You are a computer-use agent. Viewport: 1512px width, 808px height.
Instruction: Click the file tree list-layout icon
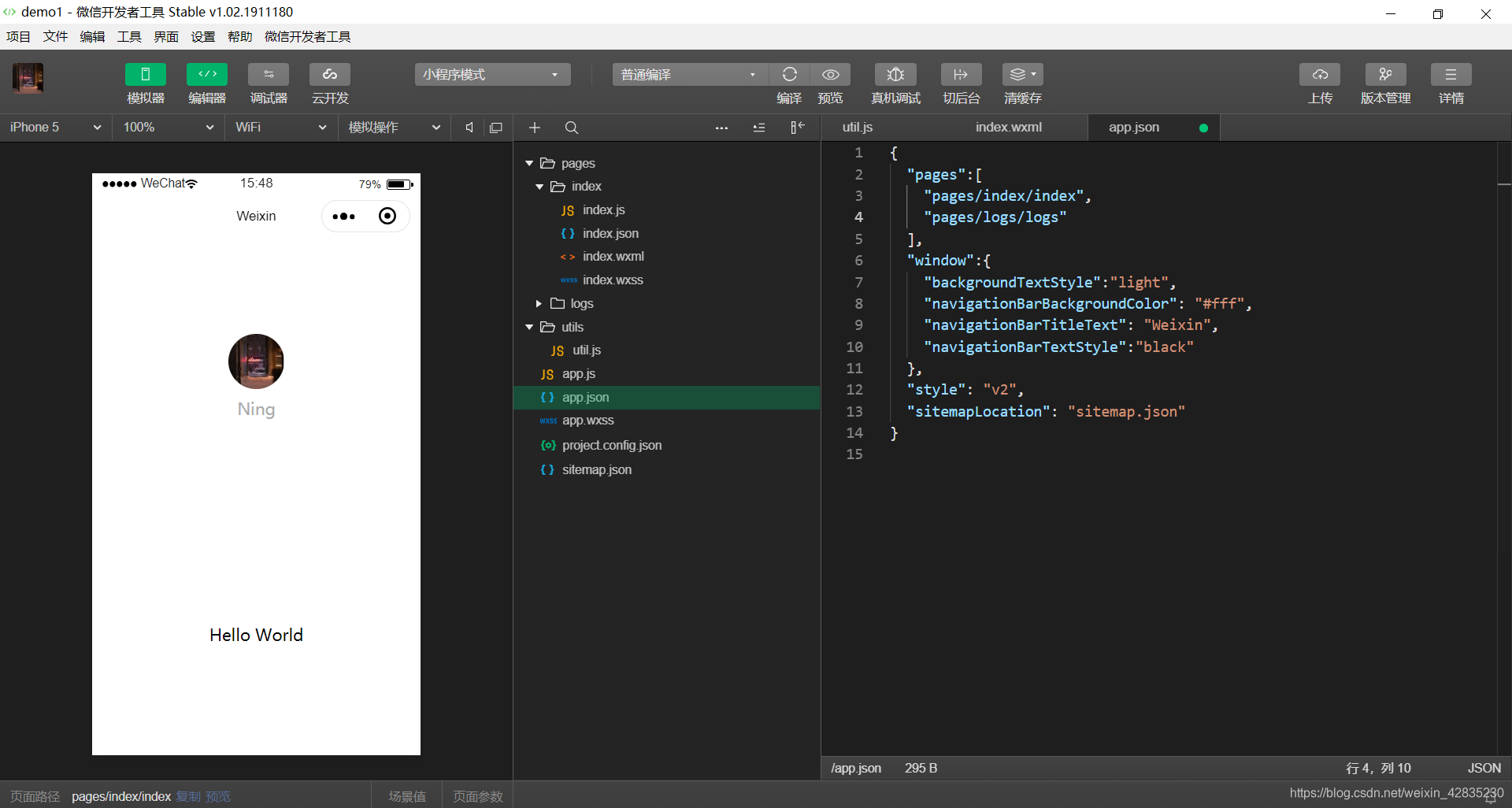(759, 128)
